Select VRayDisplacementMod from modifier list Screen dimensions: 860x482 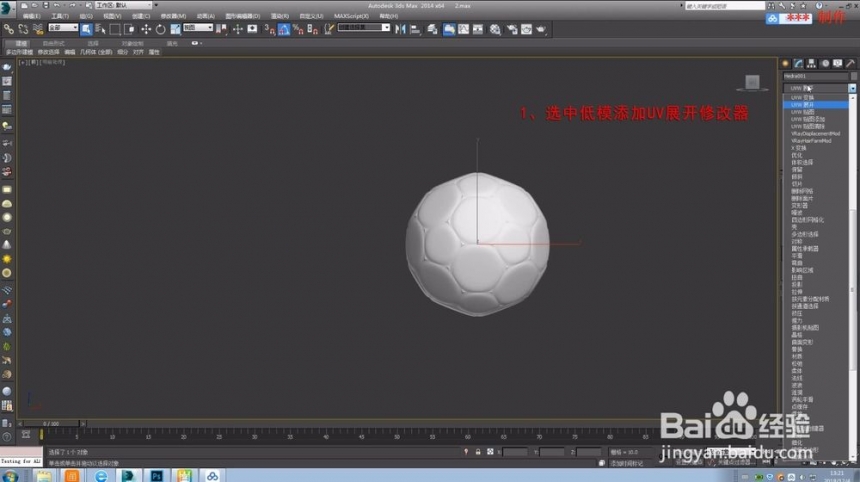point(816,133)
